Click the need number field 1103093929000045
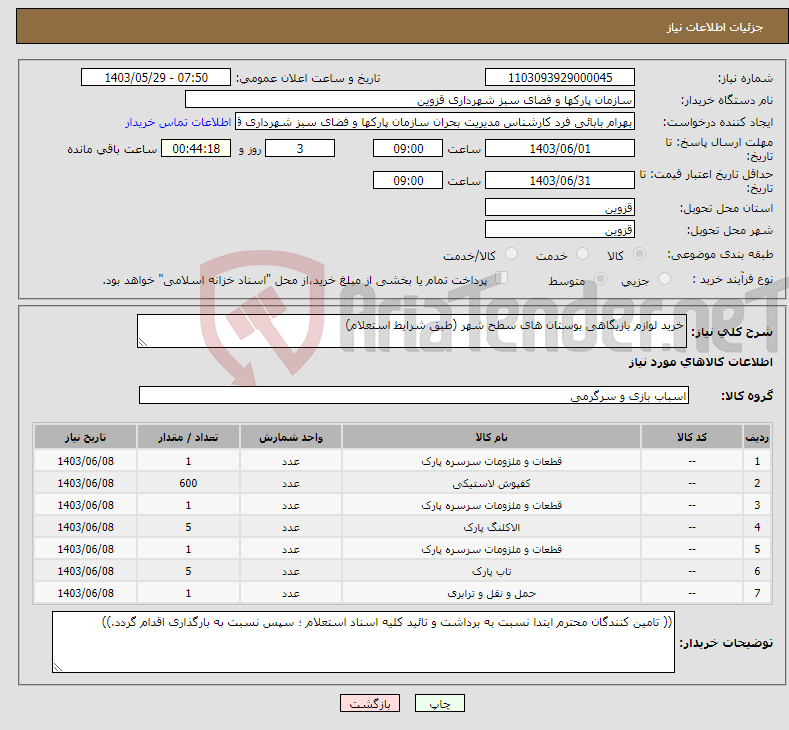Screen dimensions: 789x730 (x=560, y=77)
